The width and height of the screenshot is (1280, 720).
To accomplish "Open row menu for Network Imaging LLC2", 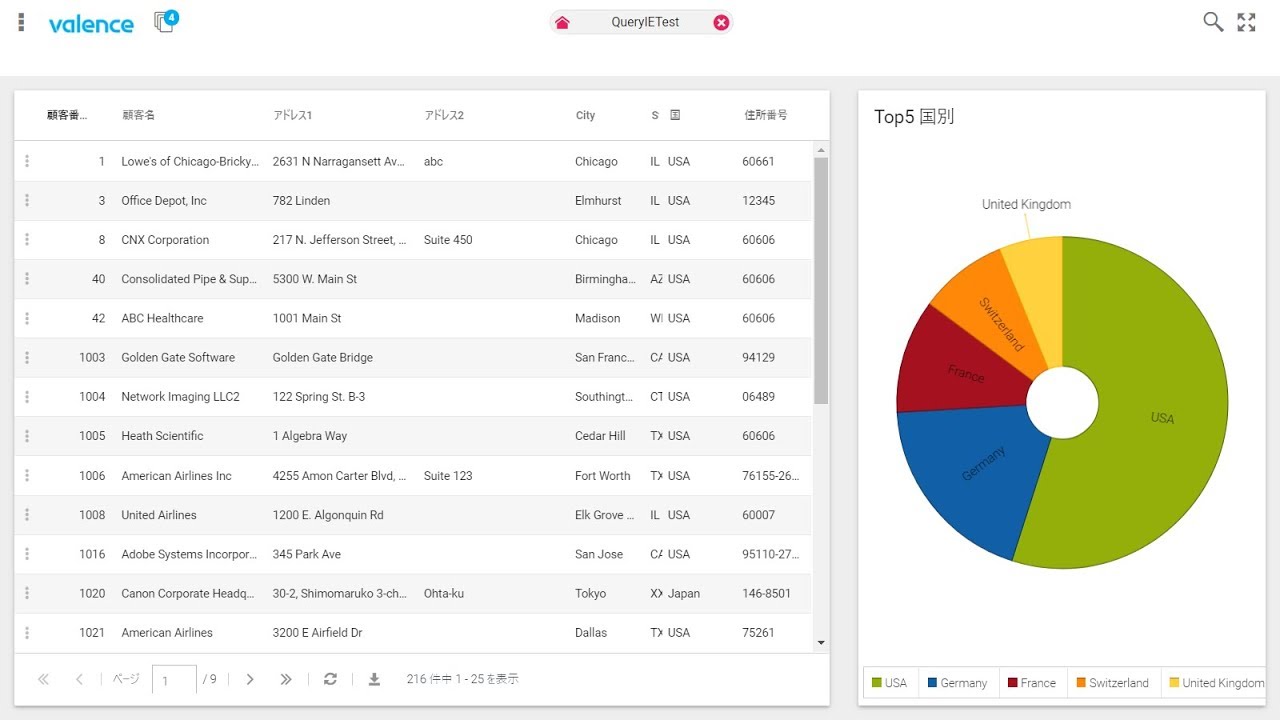I will (27, 397).
